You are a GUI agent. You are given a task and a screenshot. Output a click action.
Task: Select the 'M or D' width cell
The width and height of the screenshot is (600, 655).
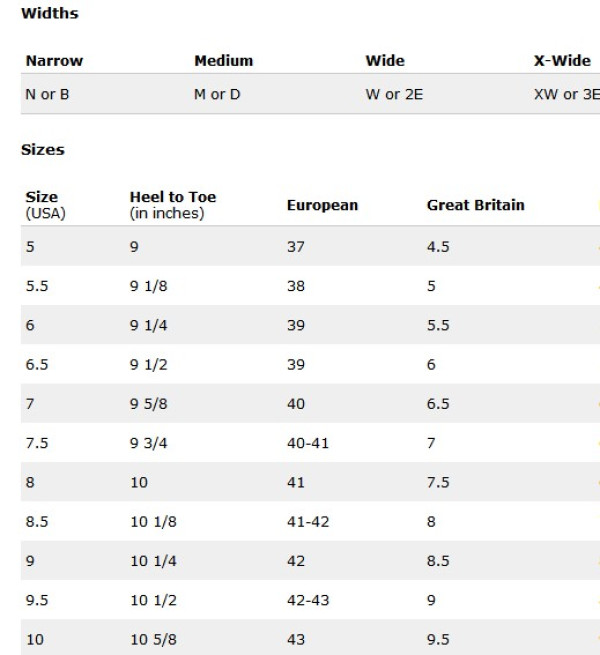[x=217, y=94]
